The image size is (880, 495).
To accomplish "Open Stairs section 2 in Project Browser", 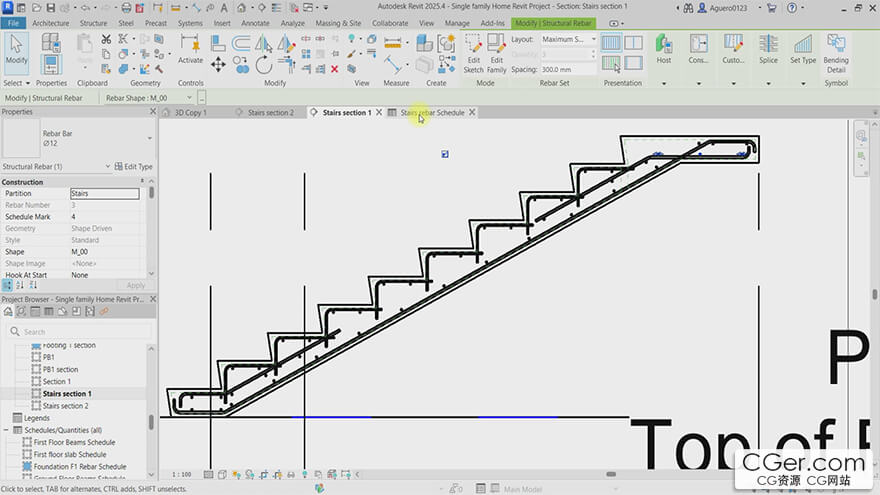I will [x=65, y=406].
